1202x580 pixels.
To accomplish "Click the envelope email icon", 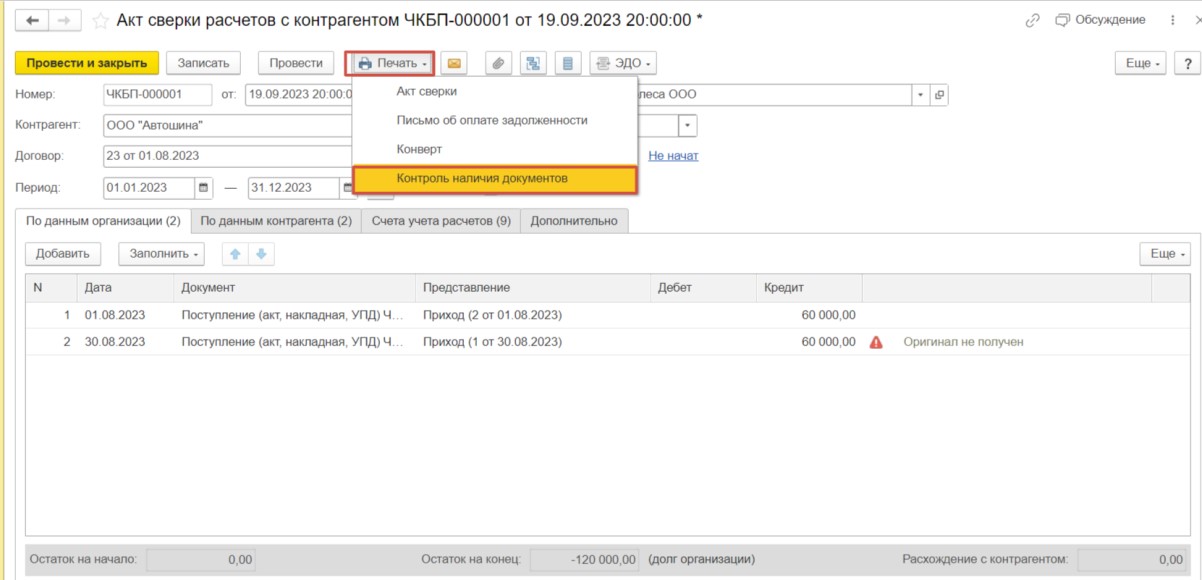I will pyautogui.click(x=454, y=63).
